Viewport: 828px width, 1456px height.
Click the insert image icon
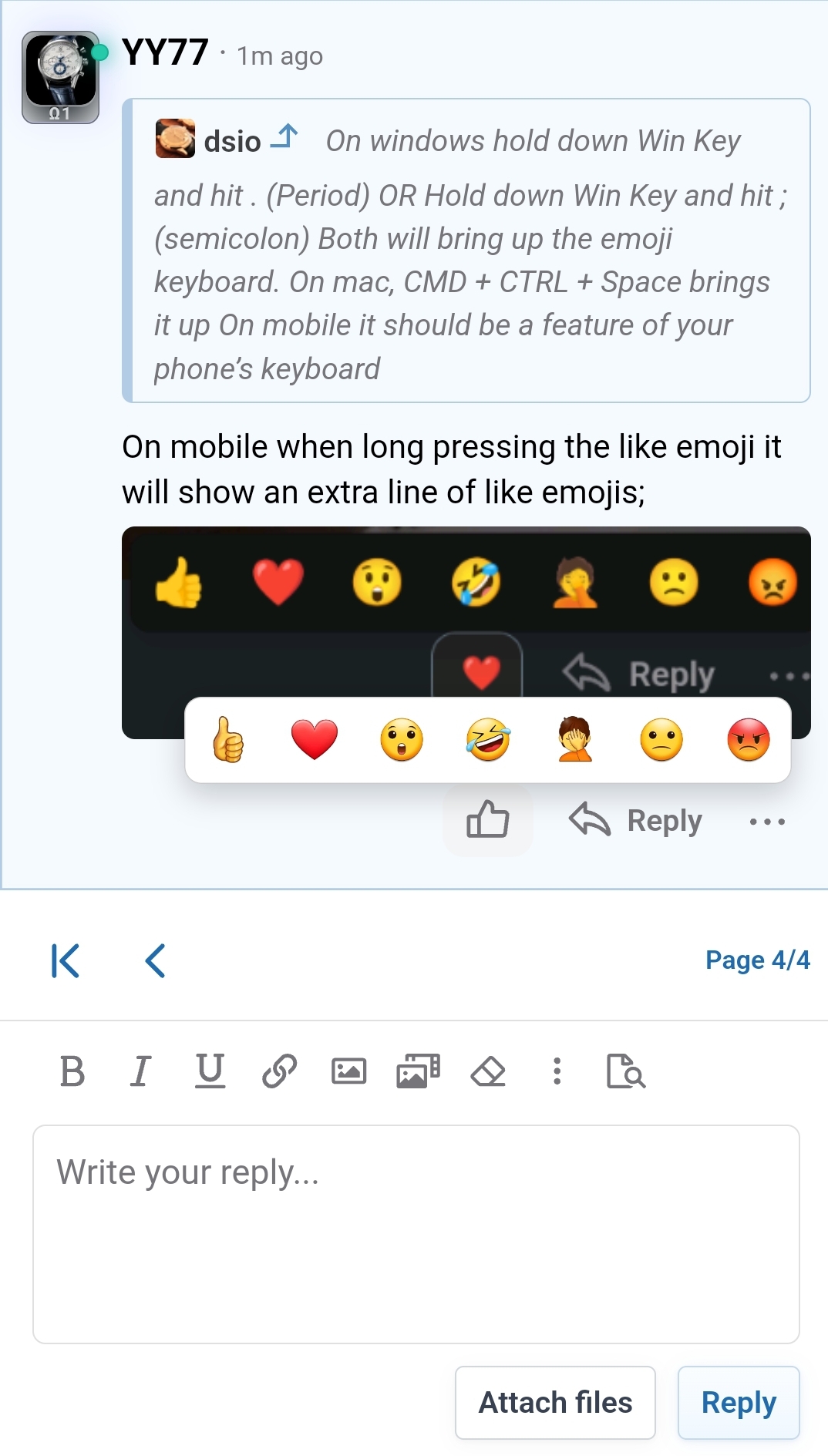coord(348,1071)
